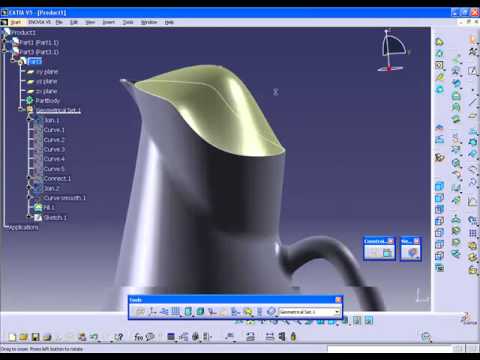This screenshot has width=480, height=360.
Task: Undo the last action with Undo icon
Action: [94, 337]
